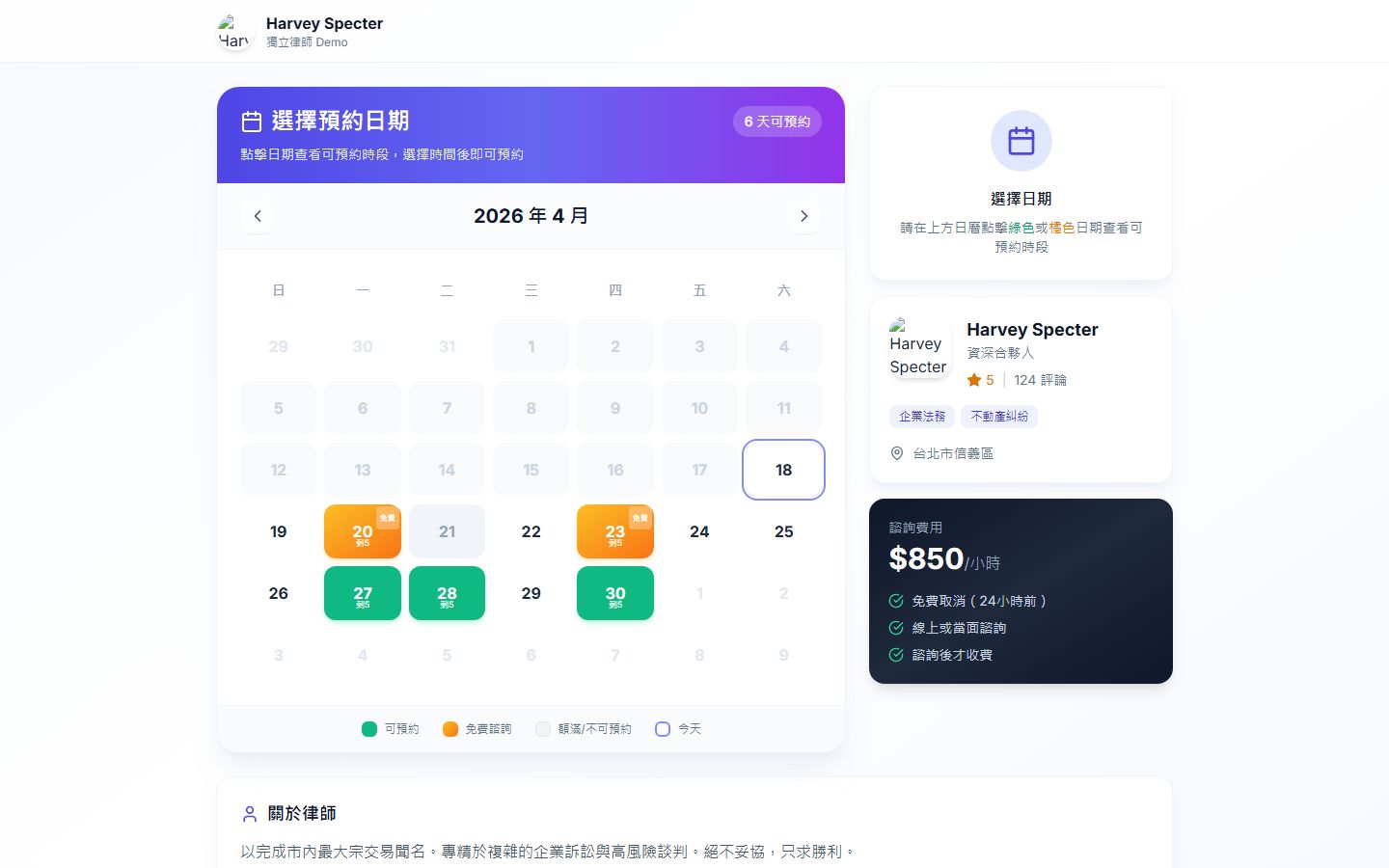
Task: Select available date 27
Action: point(363,593)
